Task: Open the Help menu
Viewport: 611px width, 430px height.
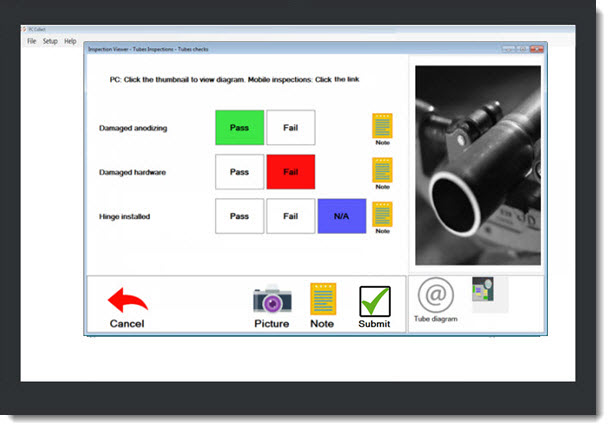Action: click(70, 41)
